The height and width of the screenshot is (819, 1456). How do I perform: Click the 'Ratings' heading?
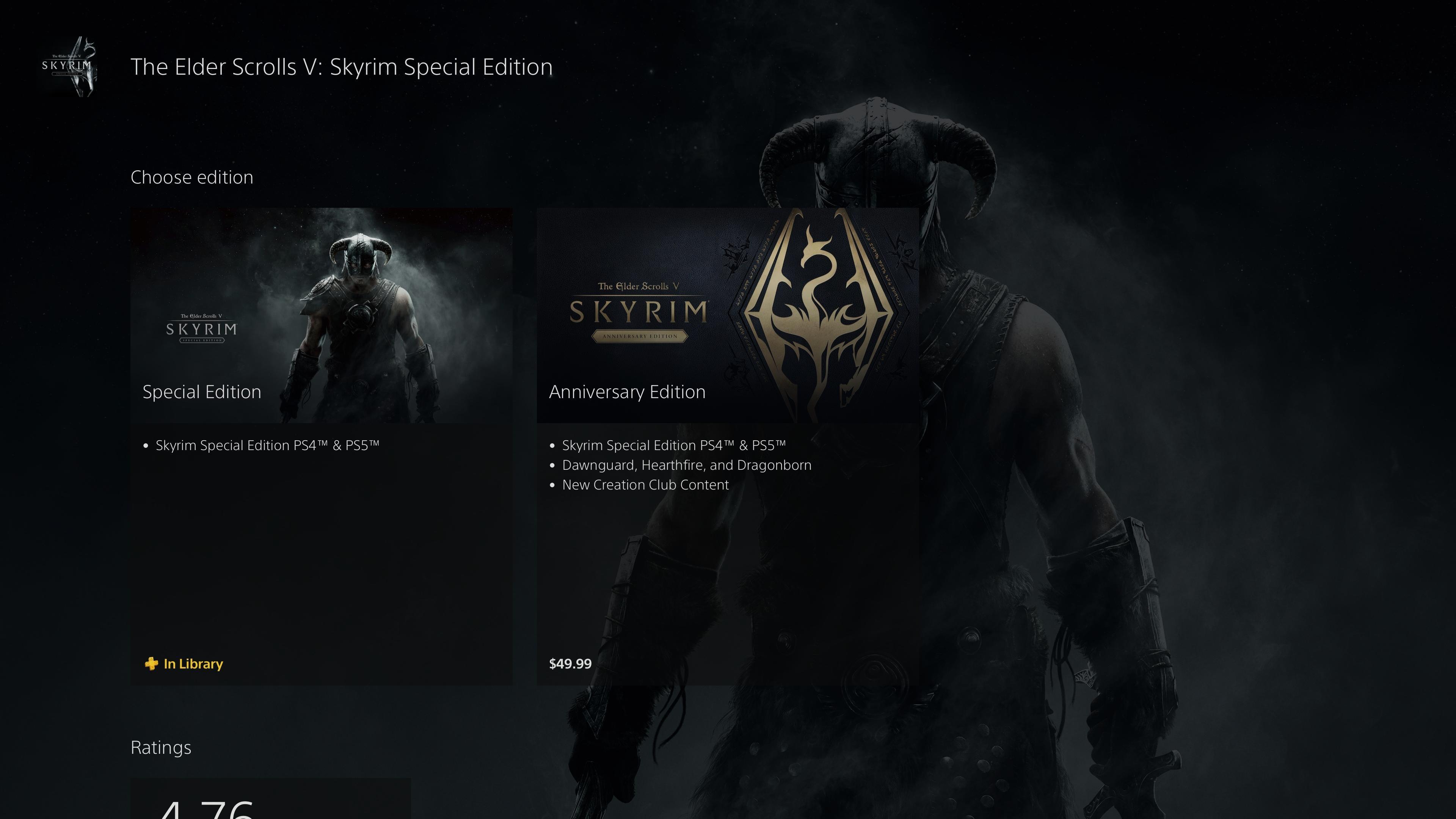tap(161, 748)
